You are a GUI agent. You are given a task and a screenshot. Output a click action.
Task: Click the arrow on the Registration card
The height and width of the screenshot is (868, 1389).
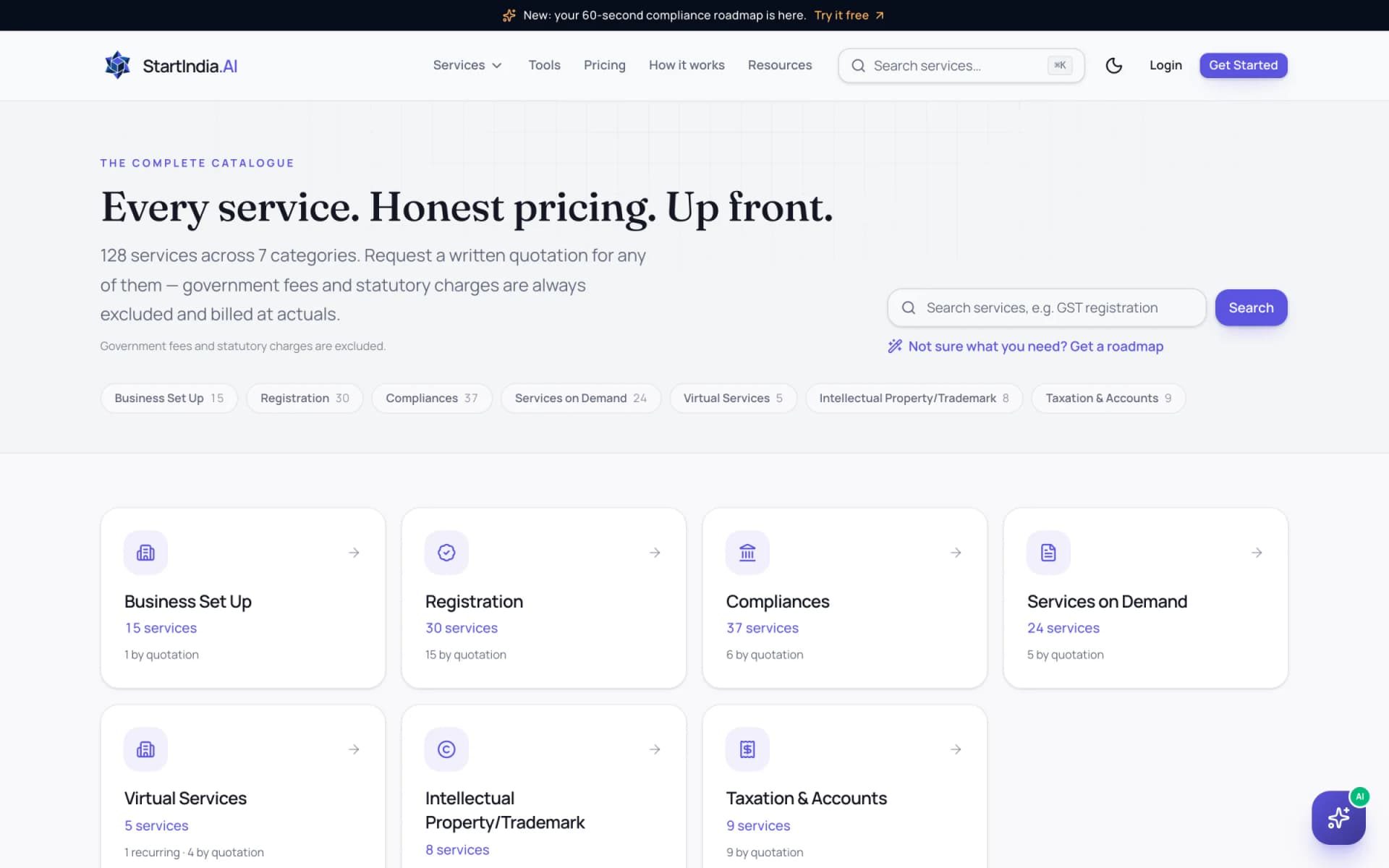655,553
